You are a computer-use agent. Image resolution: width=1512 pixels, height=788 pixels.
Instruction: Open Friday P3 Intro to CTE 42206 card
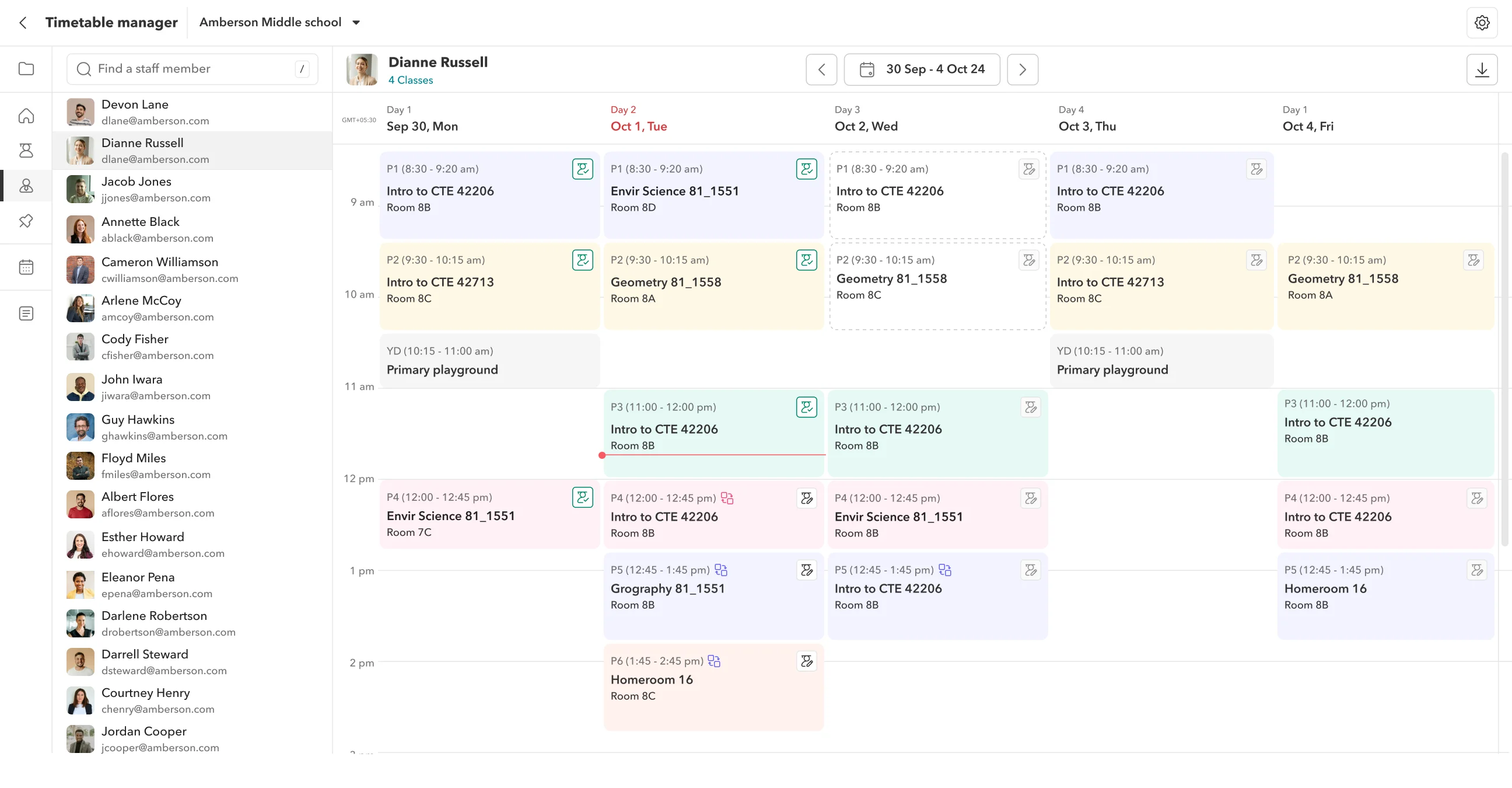tap(1385, 433)
